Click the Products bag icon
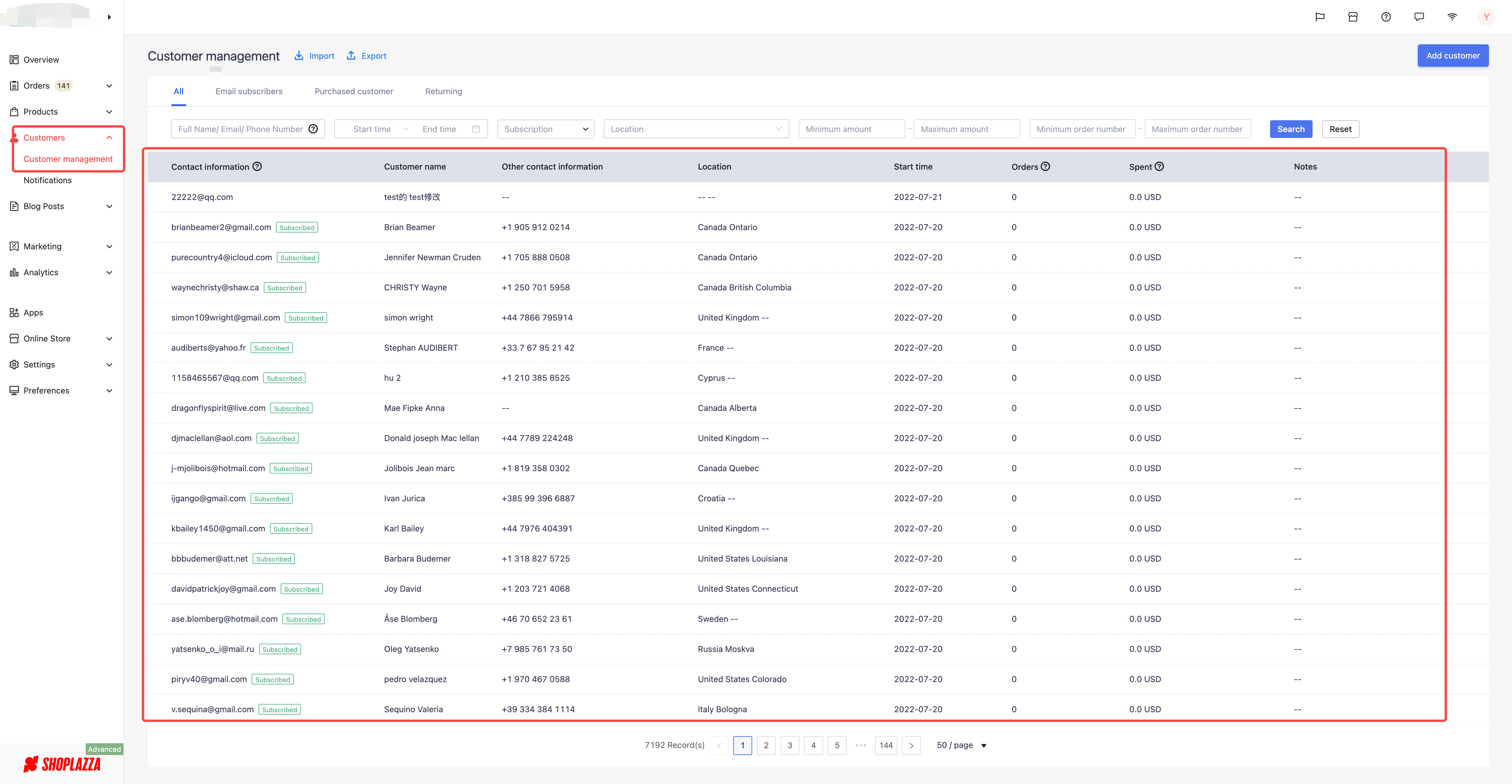 (14, 111)
